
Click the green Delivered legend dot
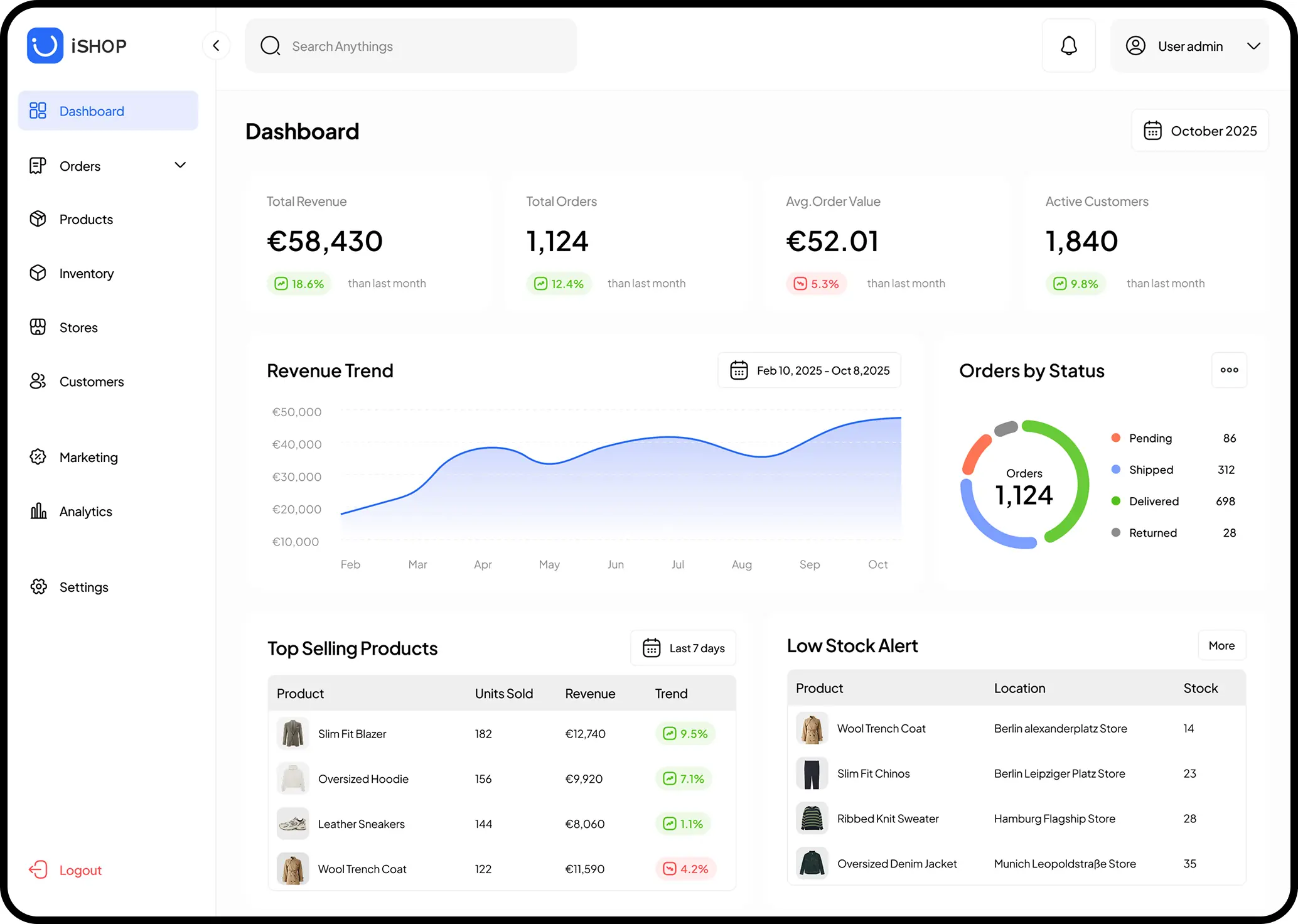pos(1115,501)
